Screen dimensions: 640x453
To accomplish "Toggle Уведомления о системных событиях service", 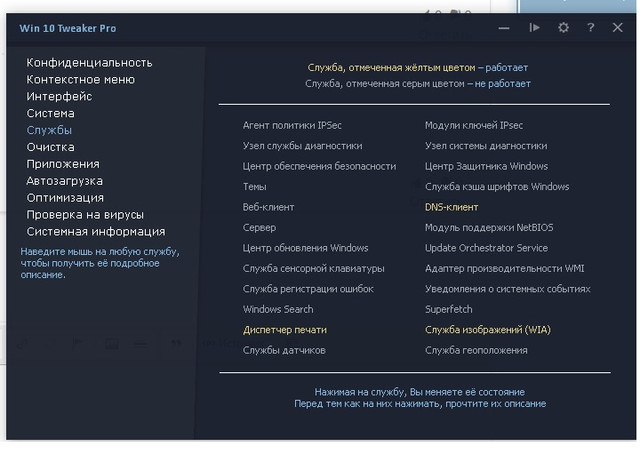I will [x=508, y=289].
